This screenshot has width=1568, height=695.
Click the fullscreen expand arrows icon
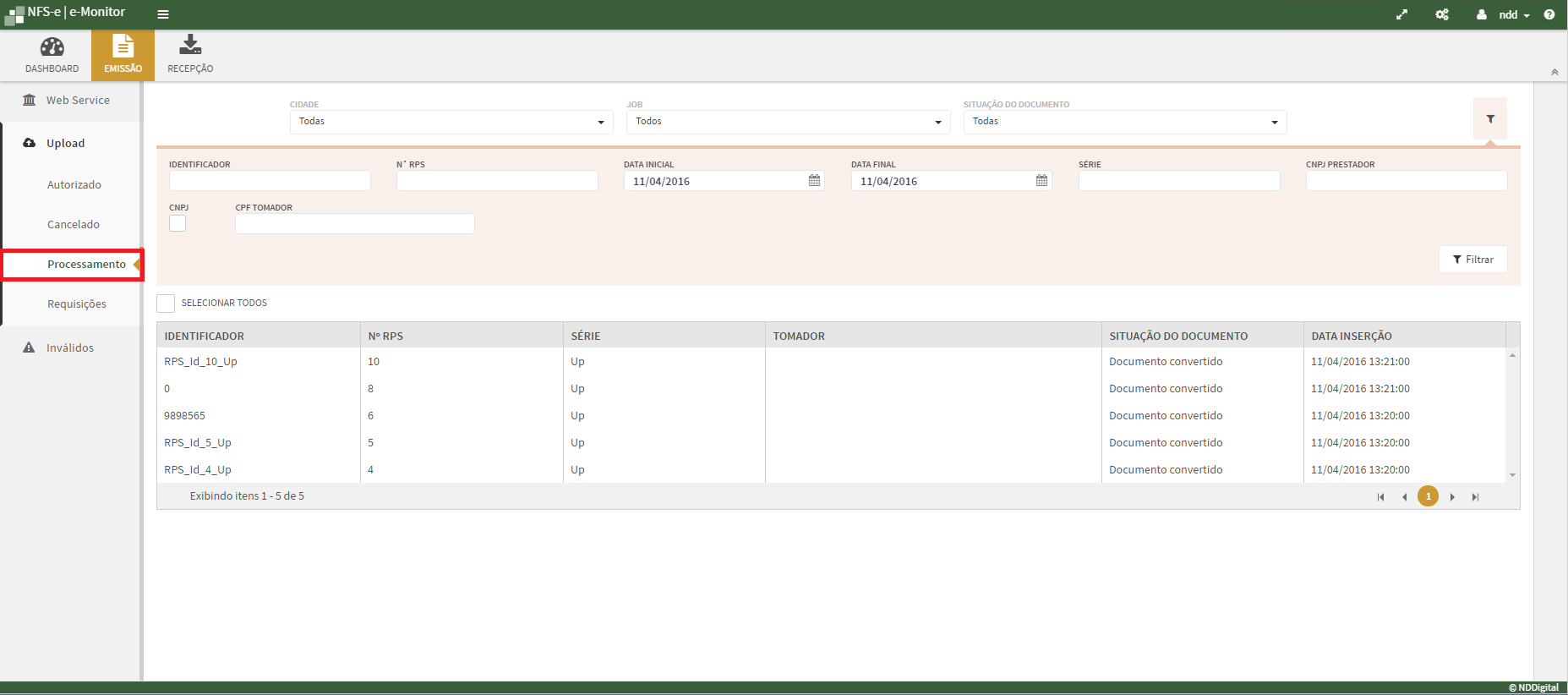click(x=1401, y=14)
